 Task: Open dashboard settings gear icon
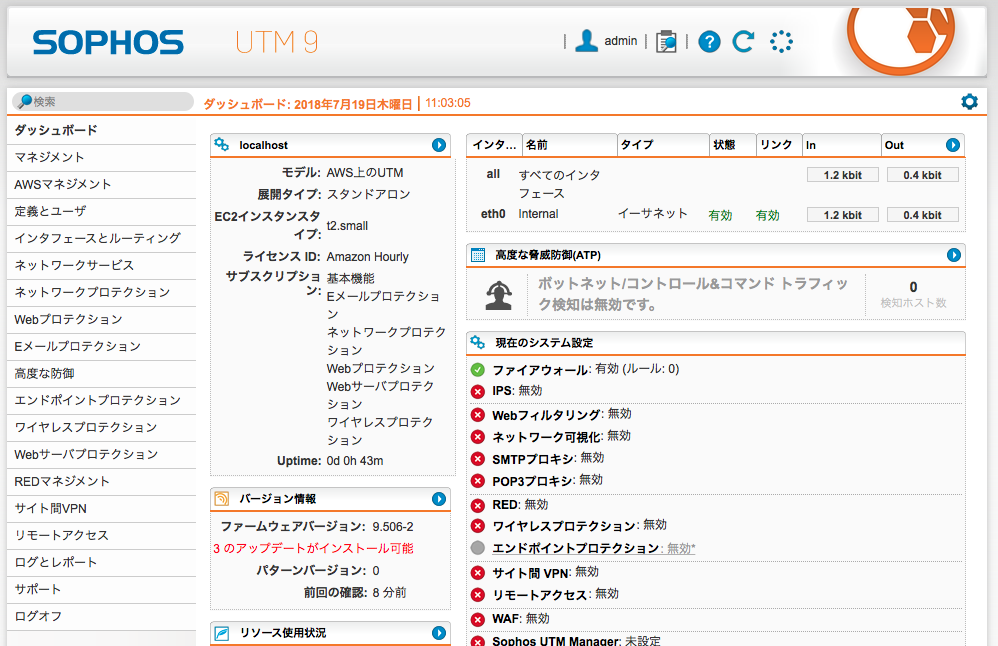(969, 102)
